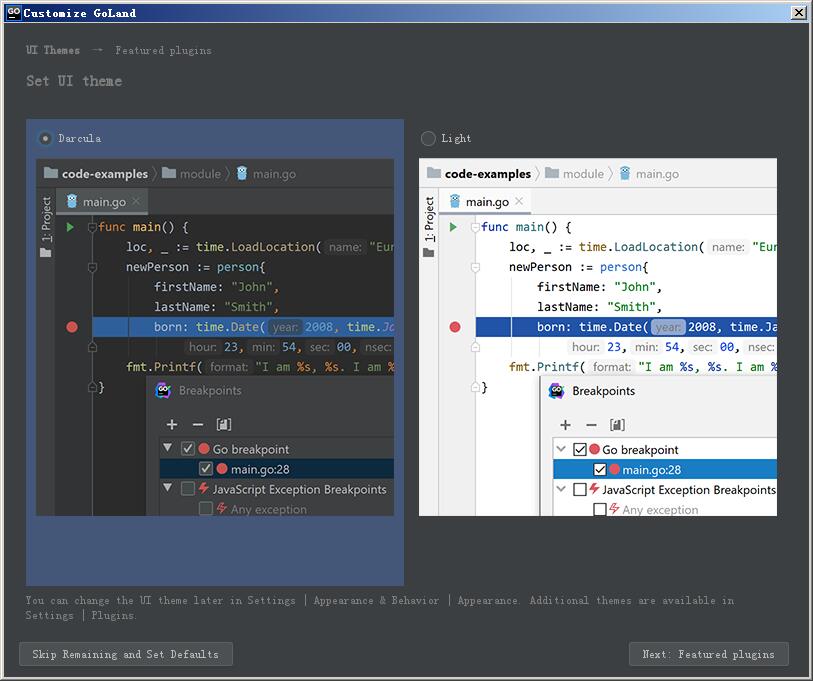The image size is (813, 681).
Task: Click the JavaScript exception lightning icon in Darcula preview
Action: [x=204, y=488]
